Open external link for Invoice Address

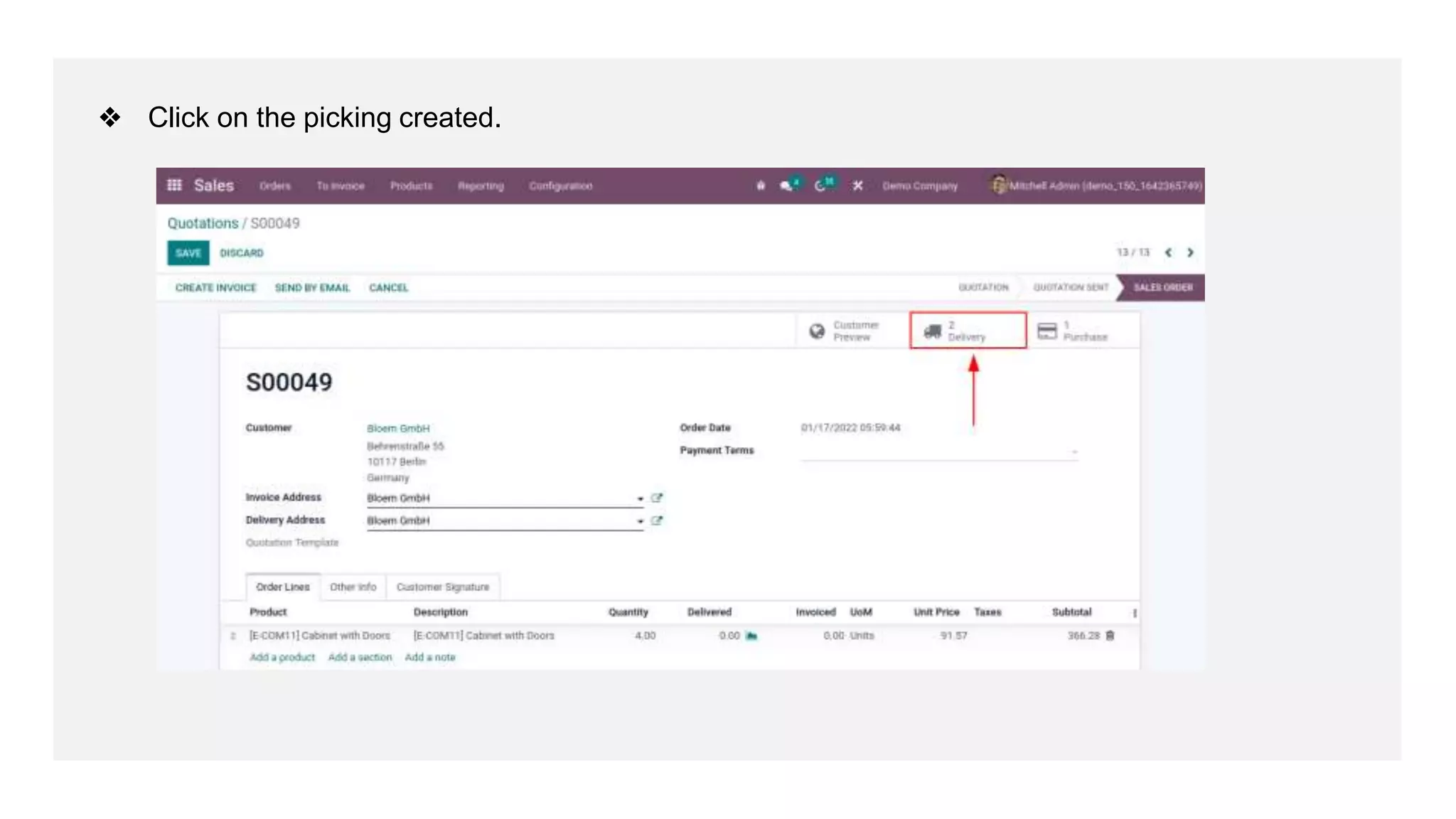[x=656, y=498]
